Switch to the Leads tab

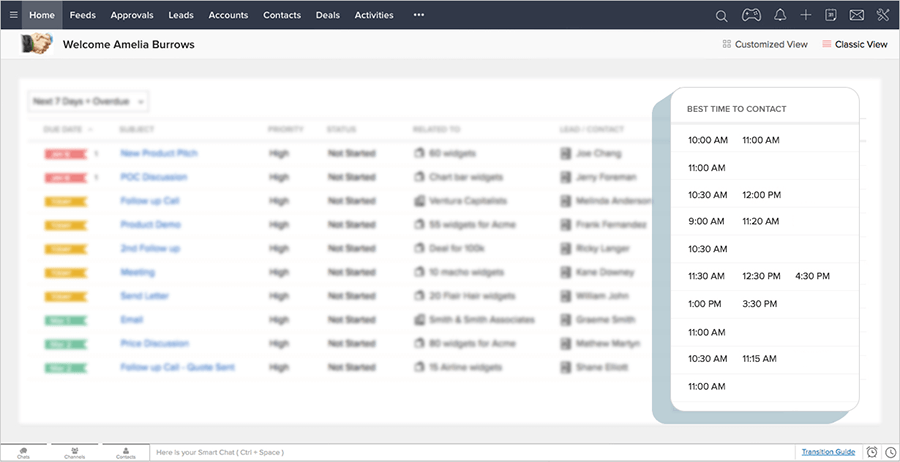pos(181,15)
